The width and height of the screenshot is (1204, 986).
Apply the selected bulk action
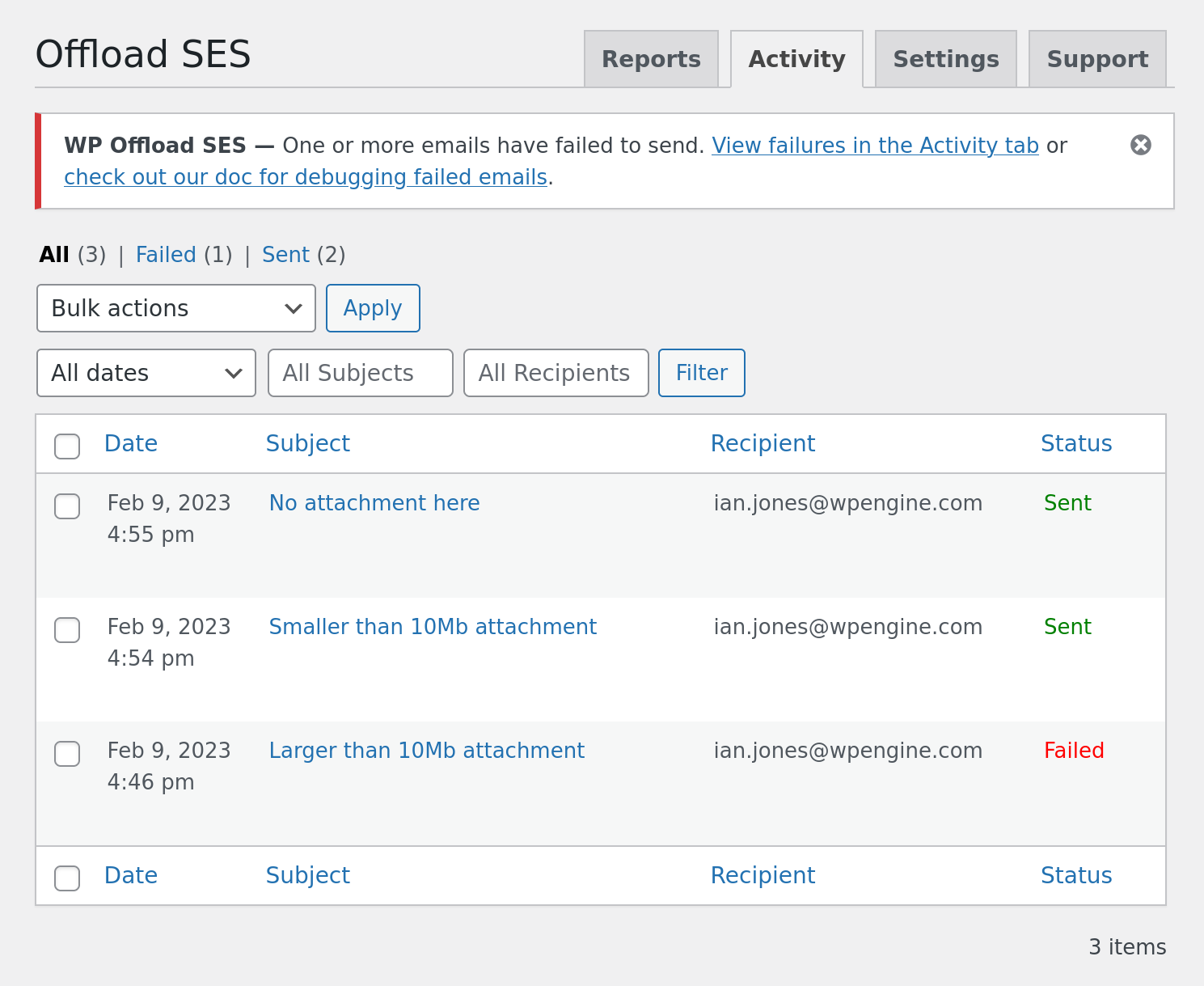click(373, 308)
